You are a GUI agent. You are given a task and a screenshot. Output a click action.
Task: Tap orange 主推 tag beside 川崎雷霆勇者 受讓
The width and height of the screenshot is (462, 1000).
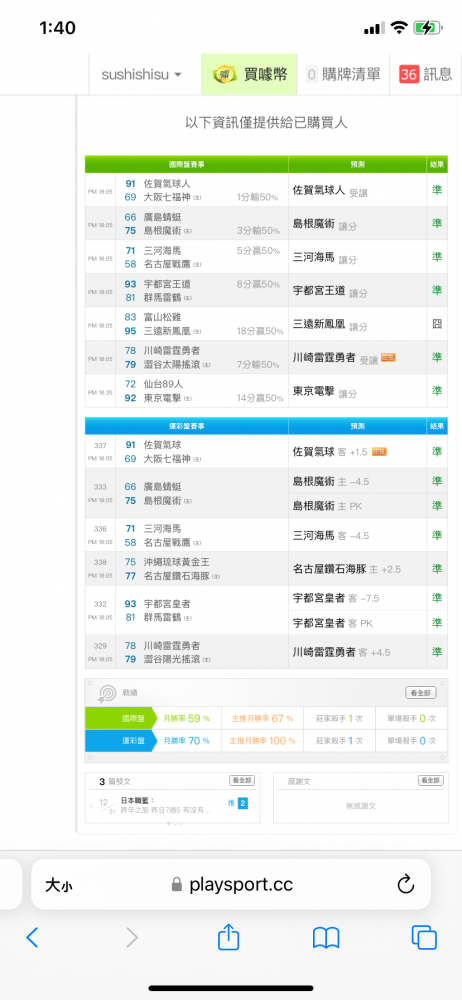(388, 358)
